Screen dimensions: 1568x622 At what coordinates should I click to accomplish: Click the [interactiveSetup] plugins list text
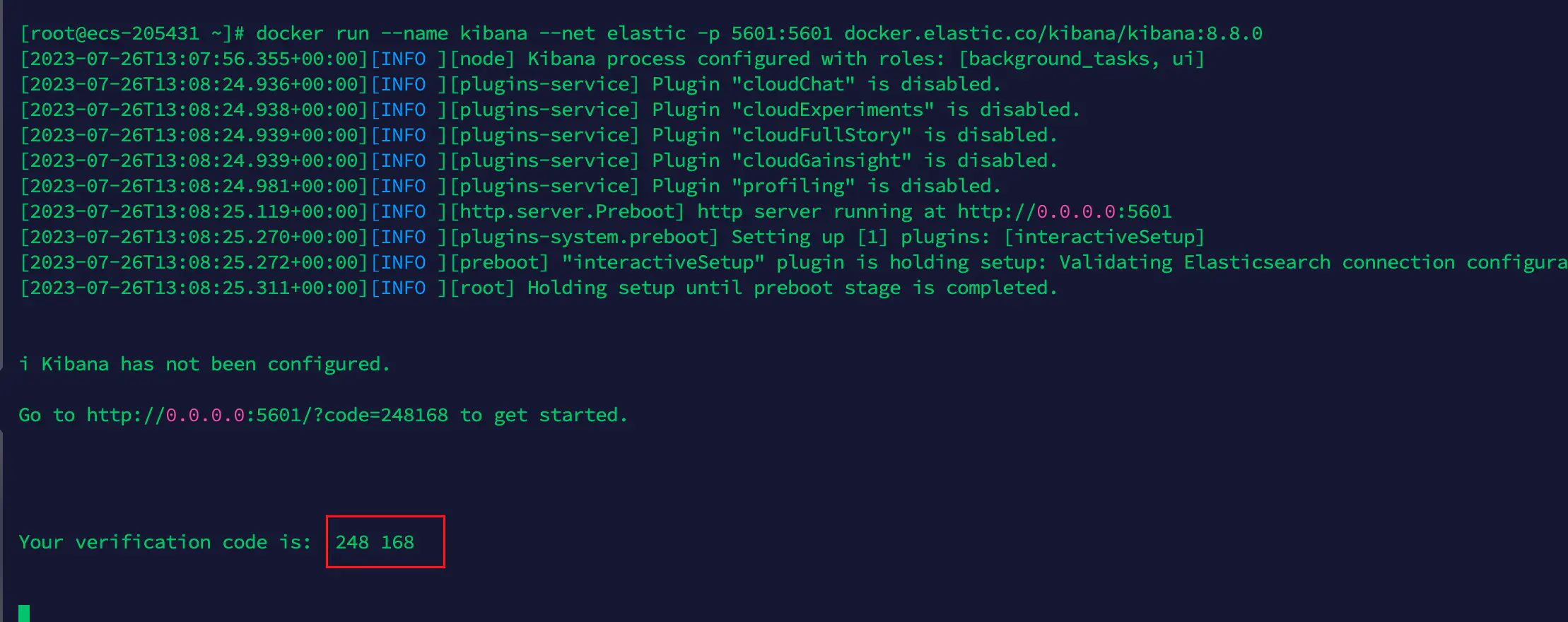pyautogui.click(x=1104, y=237)
